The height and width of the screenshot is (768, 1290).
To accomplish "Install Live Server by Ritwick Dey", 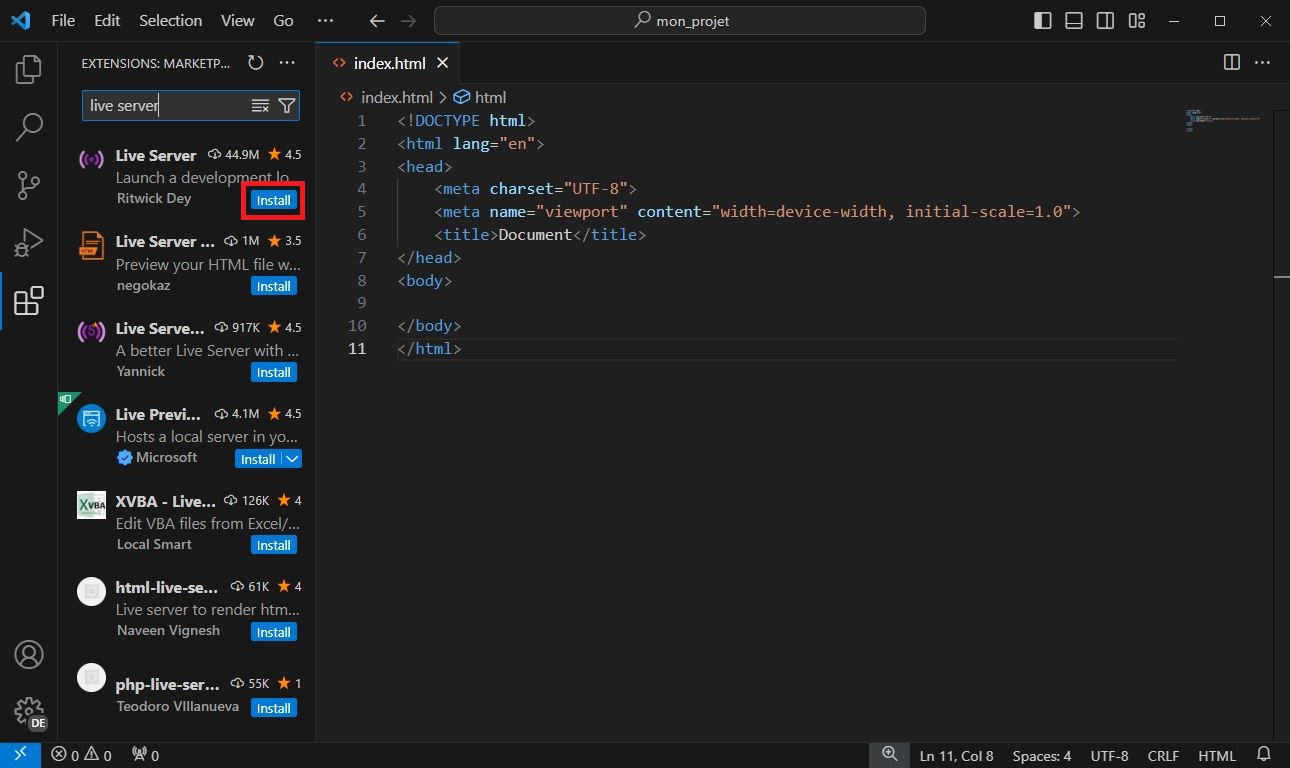I will (x=273, y=200).
